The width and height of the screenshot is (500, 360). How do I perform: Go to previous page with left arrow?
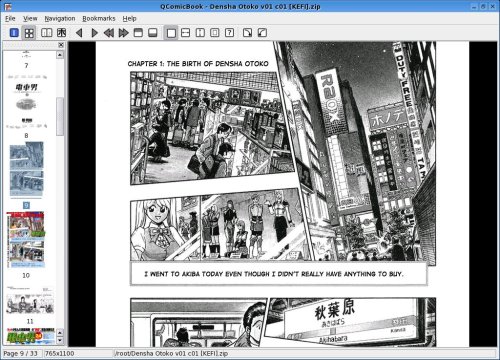79,33
